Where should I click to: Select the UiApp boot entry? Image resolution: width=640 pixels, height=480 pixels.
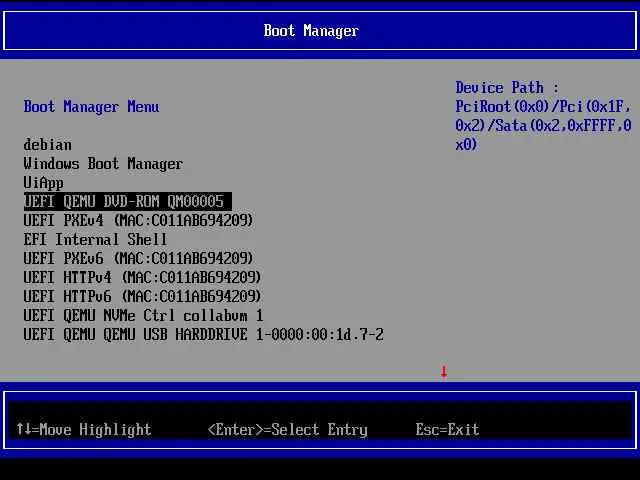pos(43,183)
